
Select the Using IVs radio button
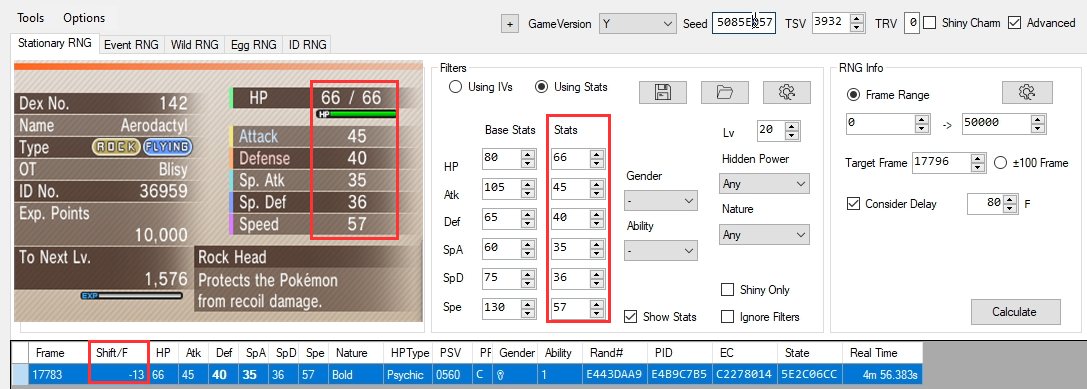pos(456,87)
